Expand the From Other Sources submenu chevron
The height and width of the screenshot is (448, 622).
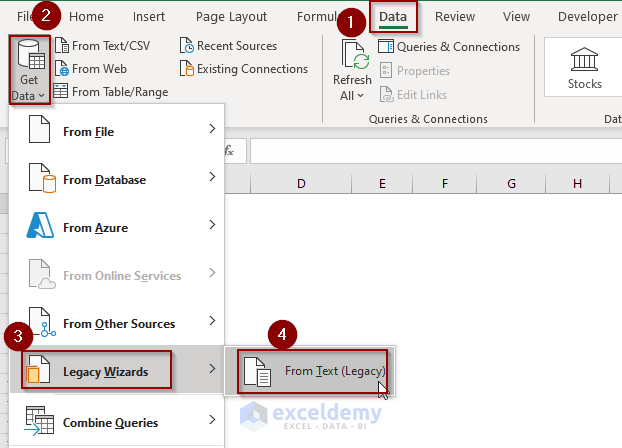pyautogui.click(x=212, y=321)
